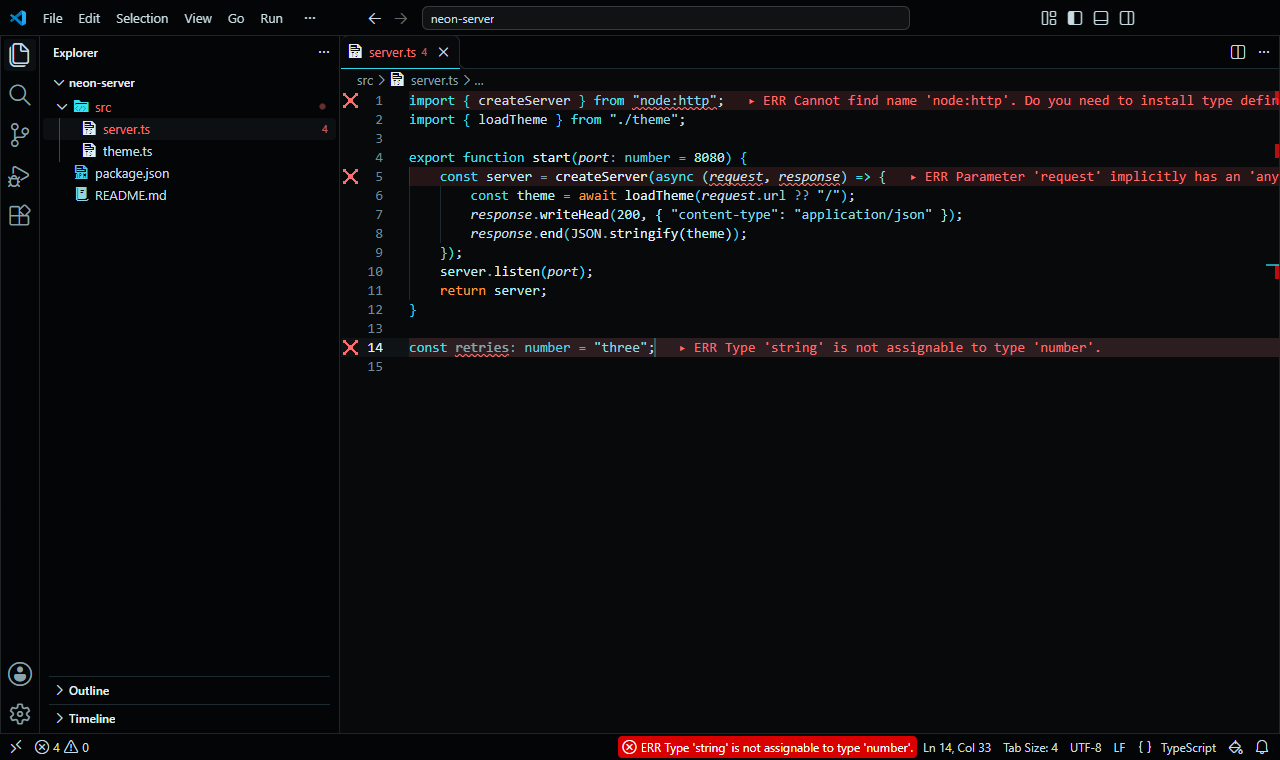Click the curly braces language status icon
Image resolution: width=1280 pixels, height=760 pixels.
[x=1144, y=747]
